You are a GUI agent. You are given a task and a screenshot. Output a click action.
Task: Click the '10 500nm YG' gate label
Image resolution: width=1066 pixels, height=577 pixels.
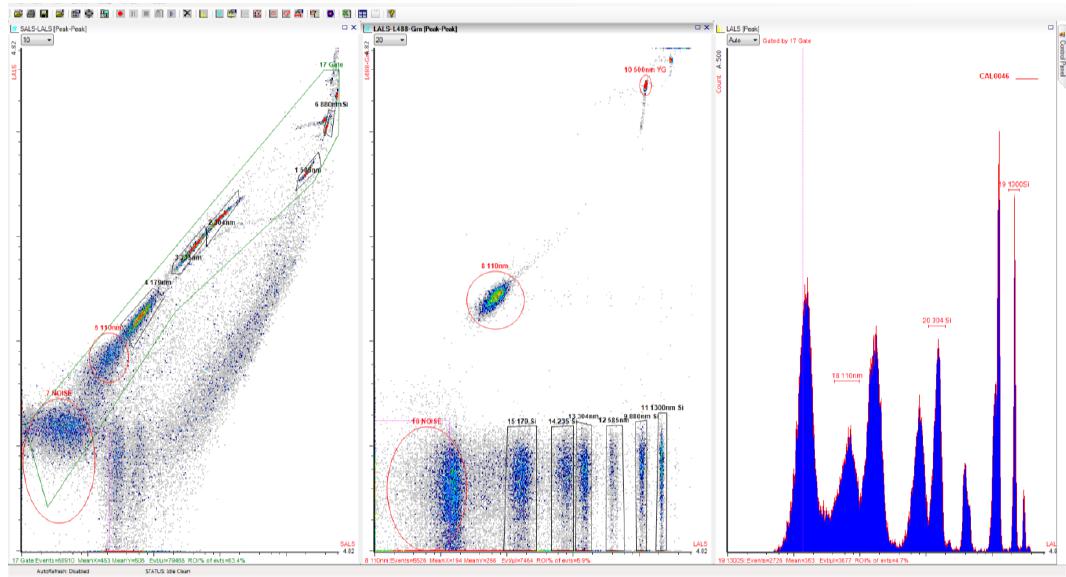pos(644,69)
